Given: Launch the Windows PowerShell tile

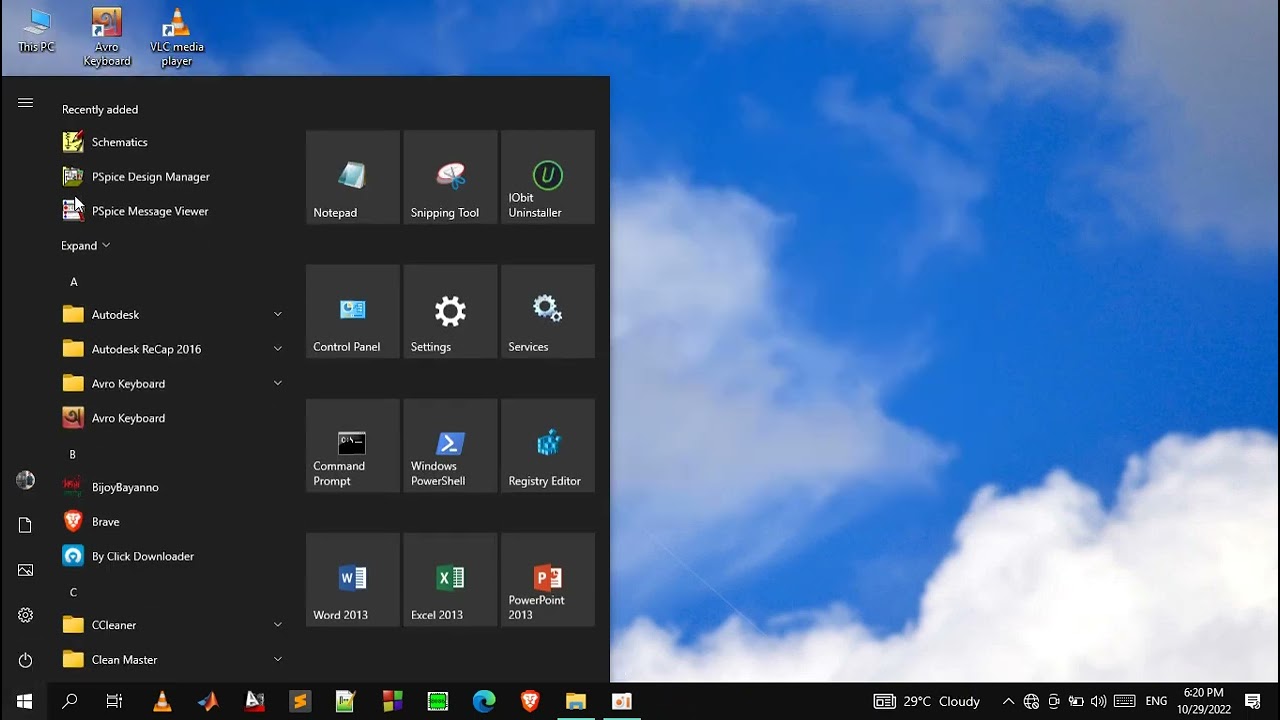Looking at the screenshot, I should click(x=450, y=445).
